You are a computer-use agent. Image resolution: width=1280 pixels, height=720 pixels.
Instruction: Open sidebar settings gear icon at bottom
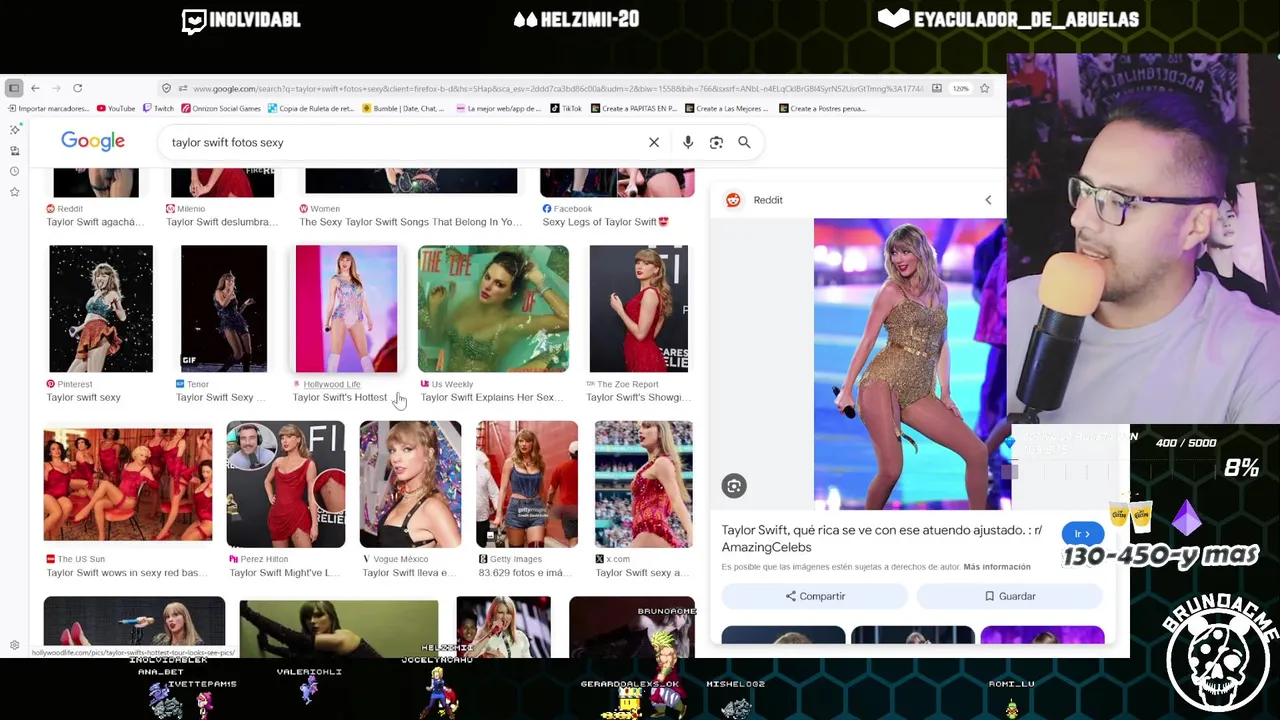click(x=14, y=645)
